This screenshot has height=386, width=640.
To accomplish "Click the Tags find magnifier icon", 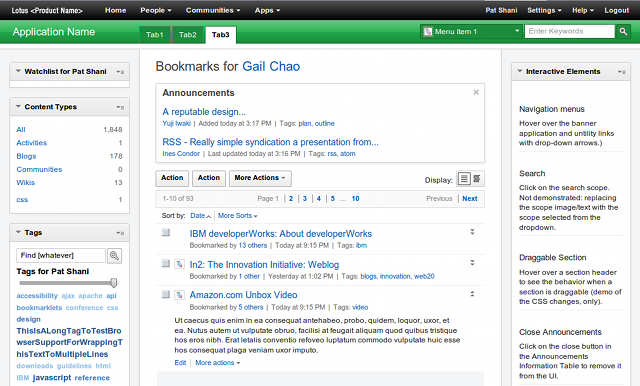I will point(114,256).
